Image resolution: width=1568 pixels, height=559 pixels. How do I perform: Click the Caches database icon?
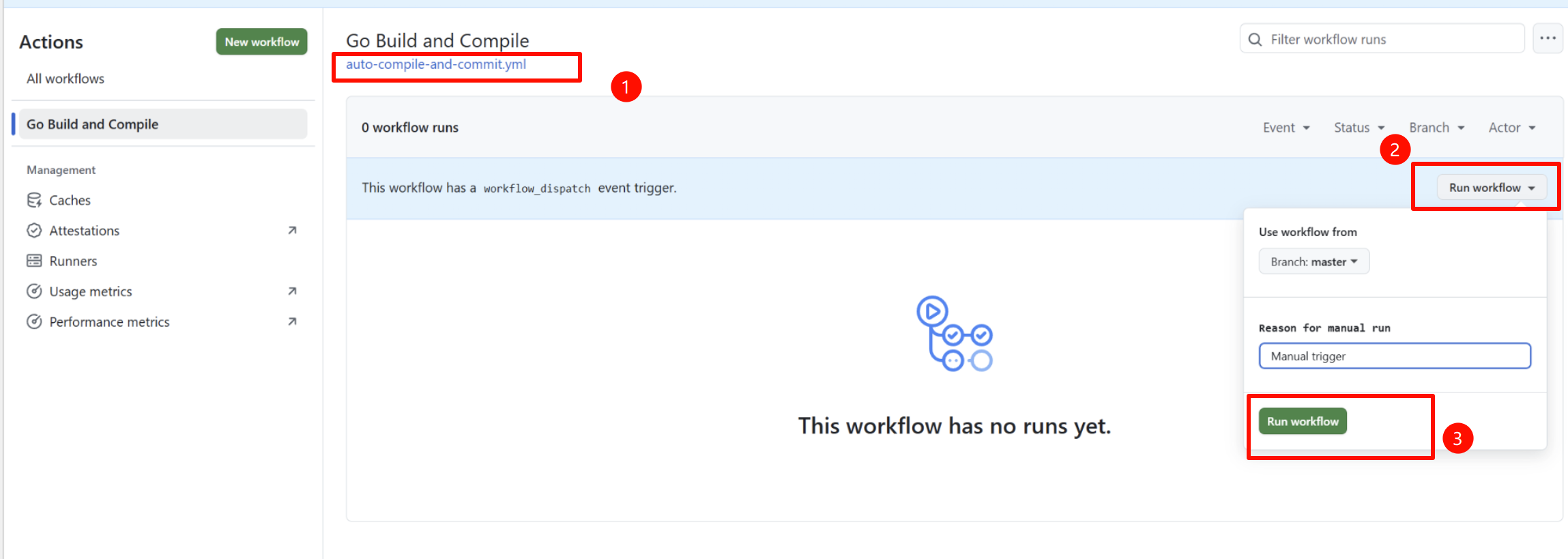click(x=34, y=200)
